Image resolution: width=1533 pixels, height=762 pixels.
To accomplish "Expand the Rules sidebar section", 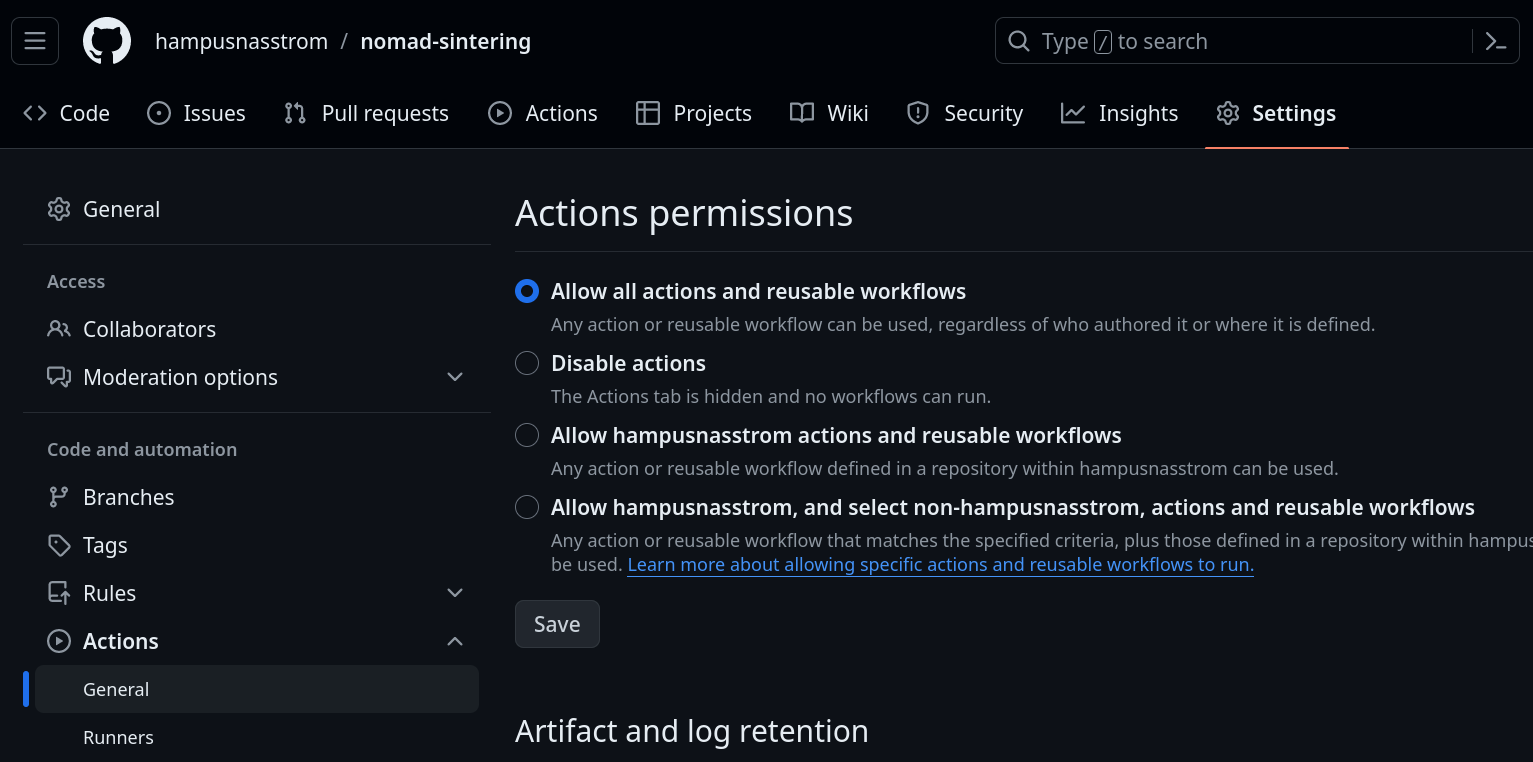I will coord(455,593).
